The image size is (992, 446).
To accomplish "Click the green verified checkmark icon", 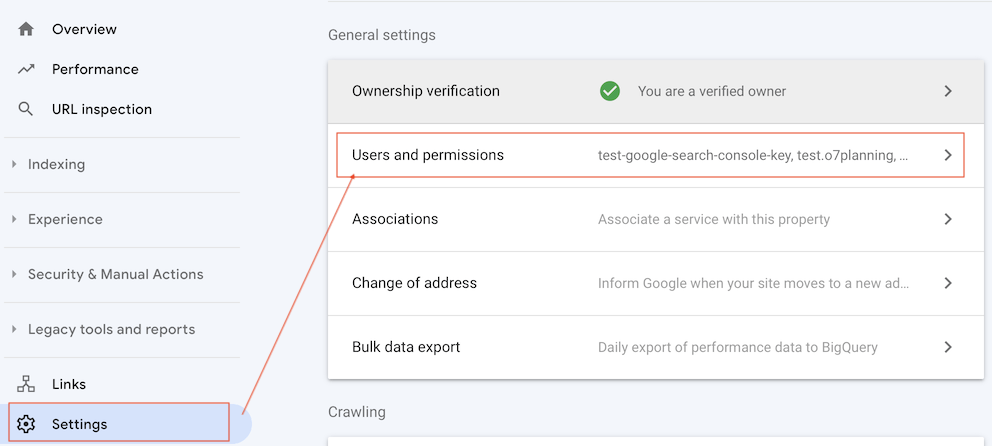I will tap(609, 91).
